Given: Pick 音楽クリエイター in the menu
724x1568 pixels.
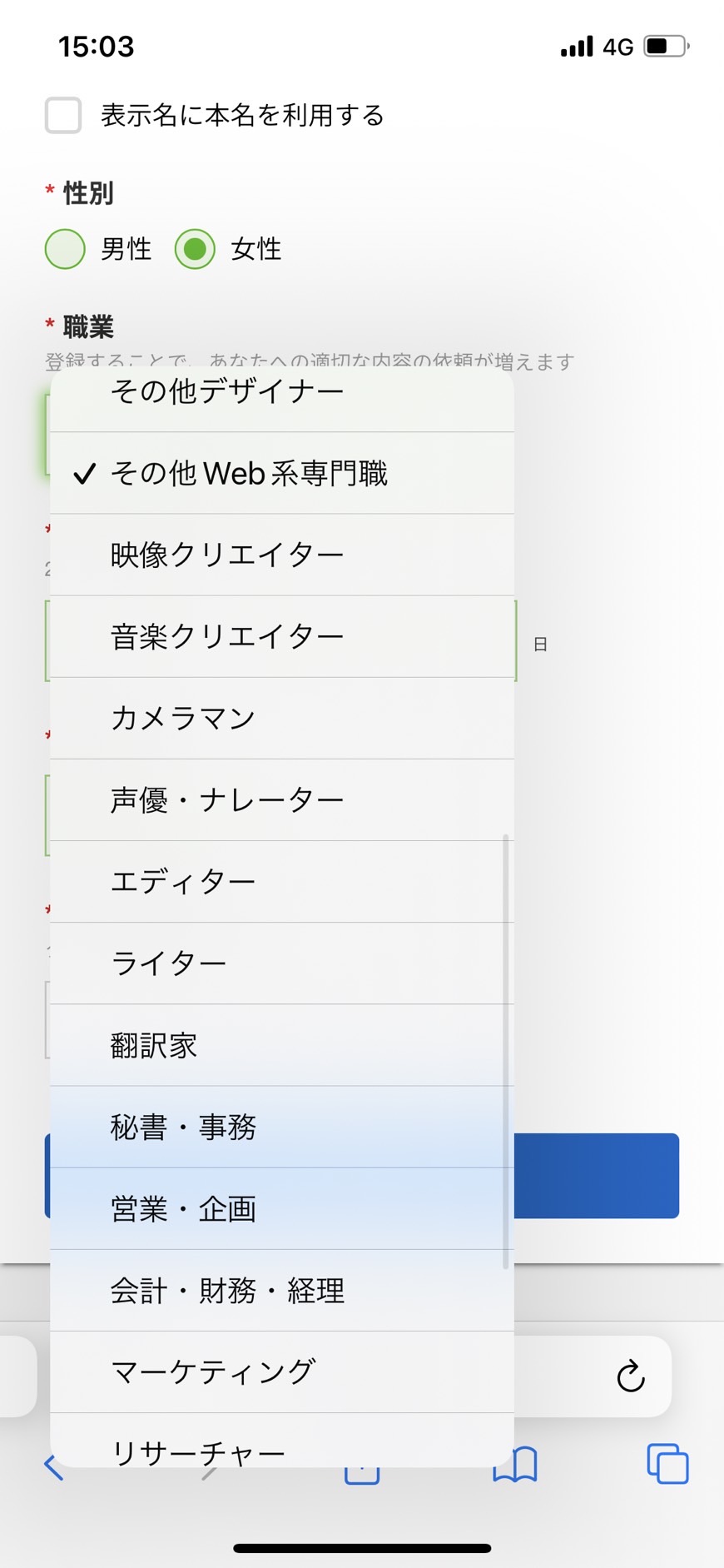Looking at the screenshot, I should click(282, 636).
